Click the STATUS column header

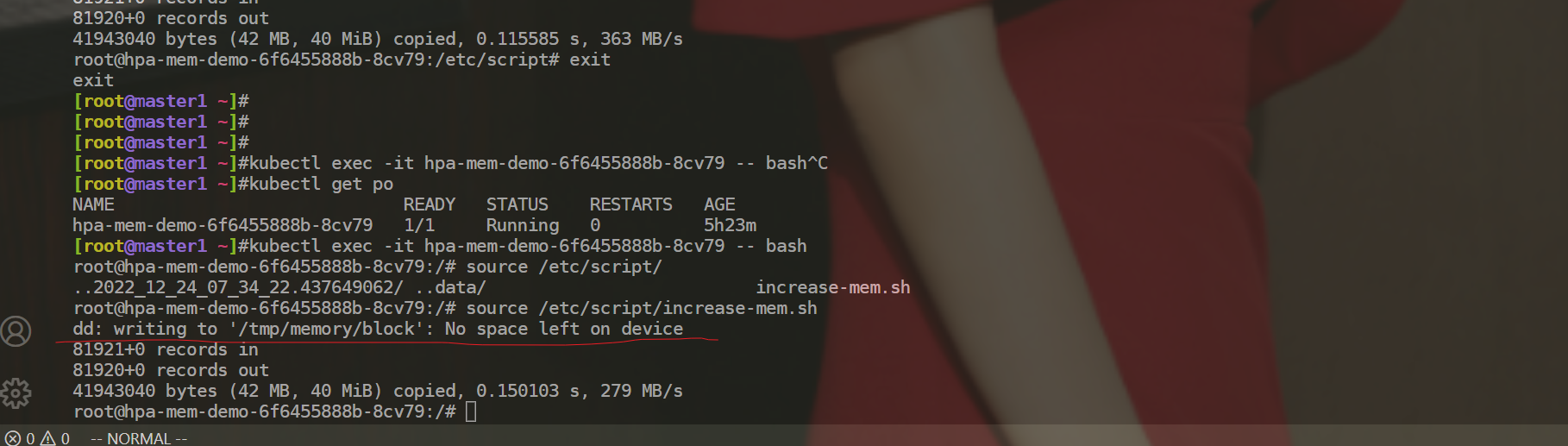click(x=517, y=204)
